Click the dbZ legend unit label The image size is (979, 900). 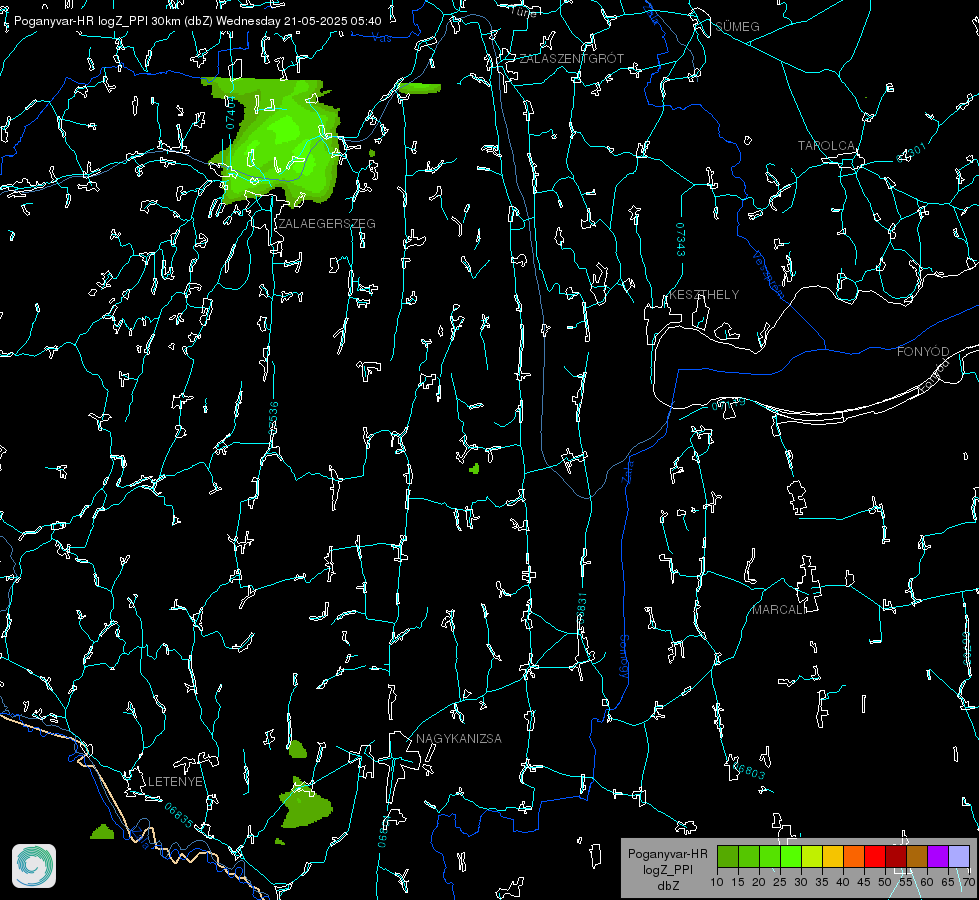coord(667,886)
